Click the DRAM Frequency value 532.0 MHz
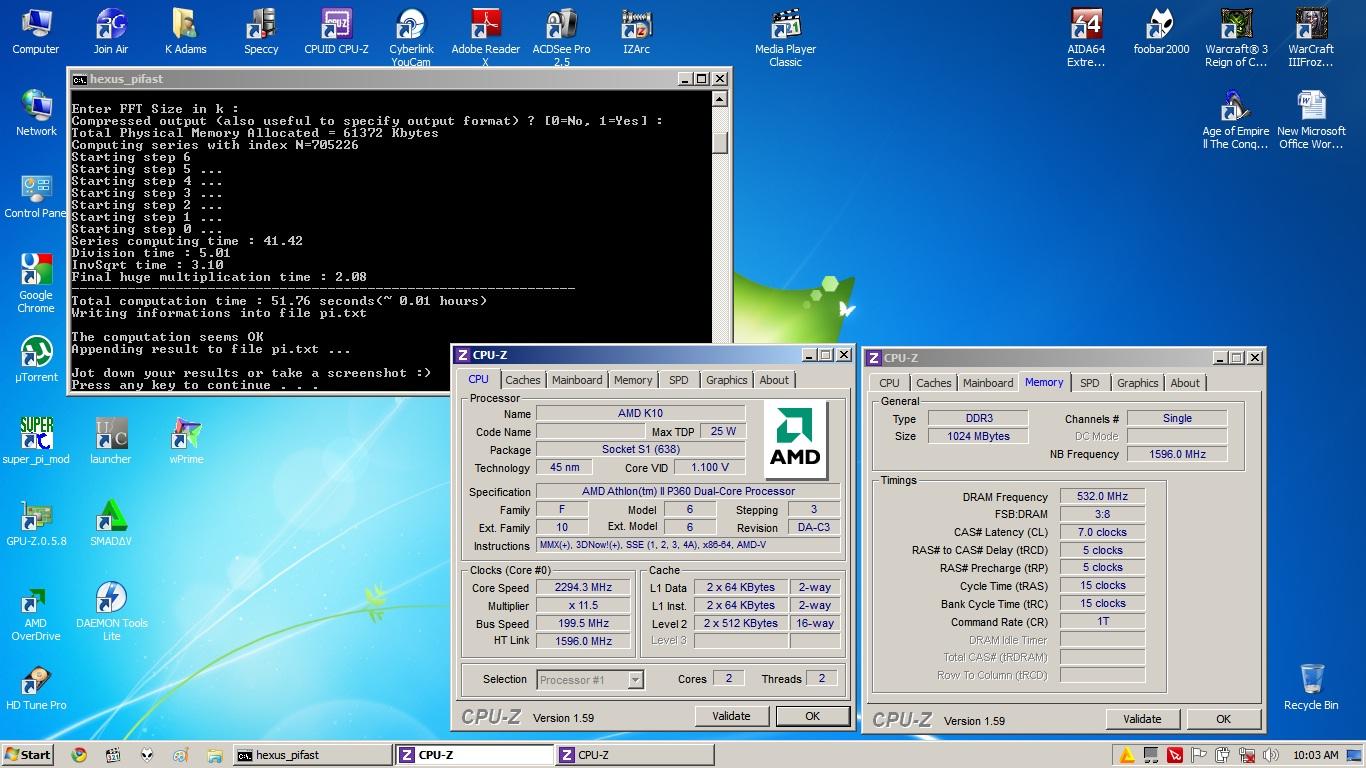The height and width of the screenshot is (768, 1366). [x=1102, y=496]
